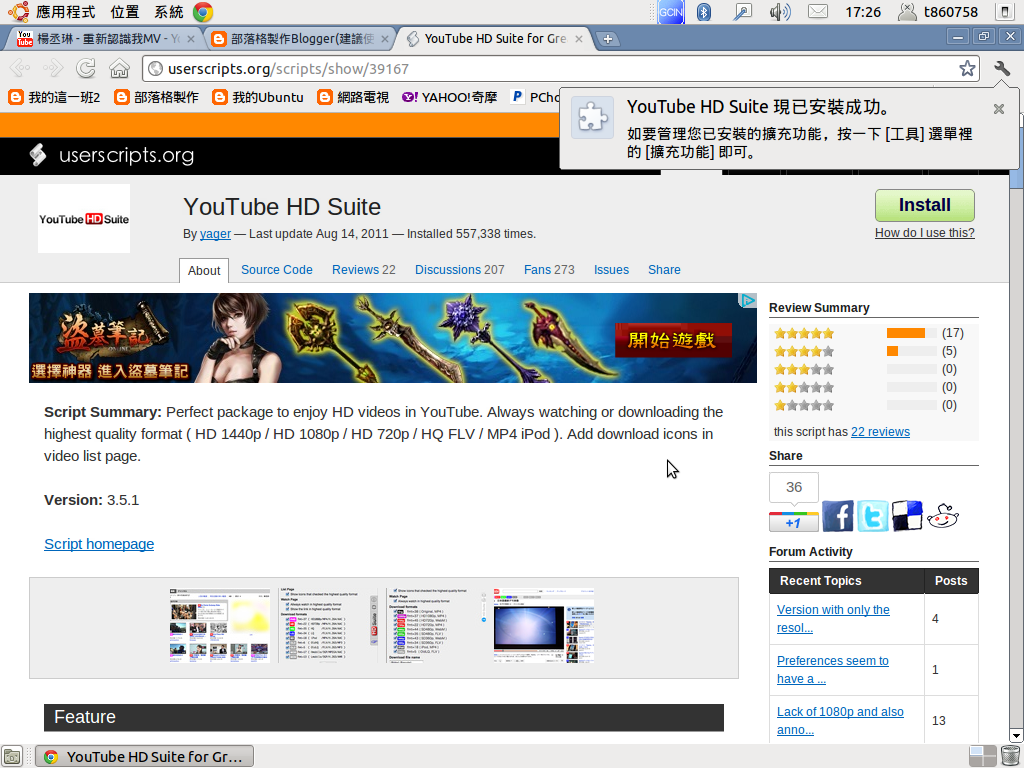Image resolution: width=1024 pixels, height=768 pixels.
Task: Share script on Reddit icon
Action: point(943,516)
